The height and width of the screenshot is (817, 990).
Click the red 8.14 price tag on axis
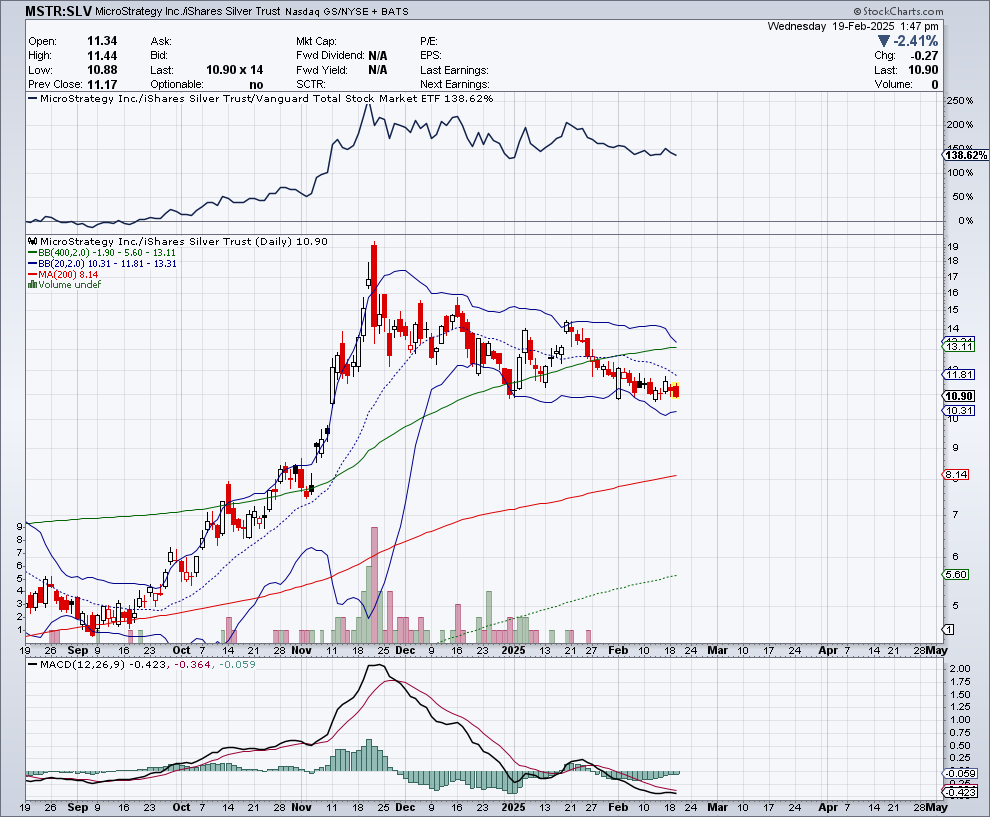956,475
